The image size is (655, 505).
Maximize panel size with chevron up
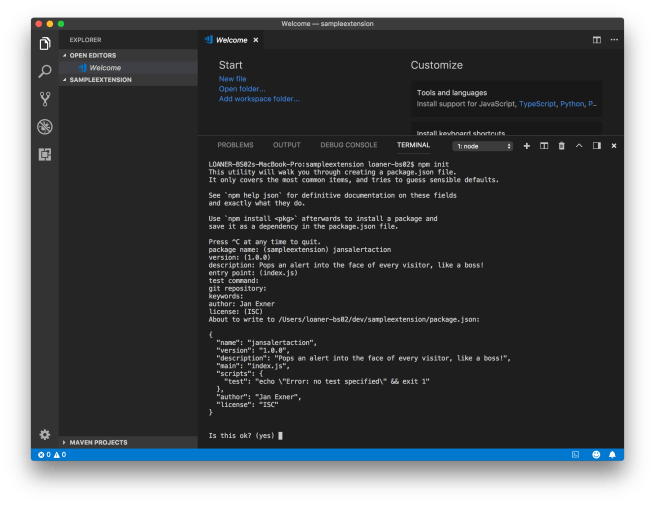pyautogui.click(x=579, y=146)
